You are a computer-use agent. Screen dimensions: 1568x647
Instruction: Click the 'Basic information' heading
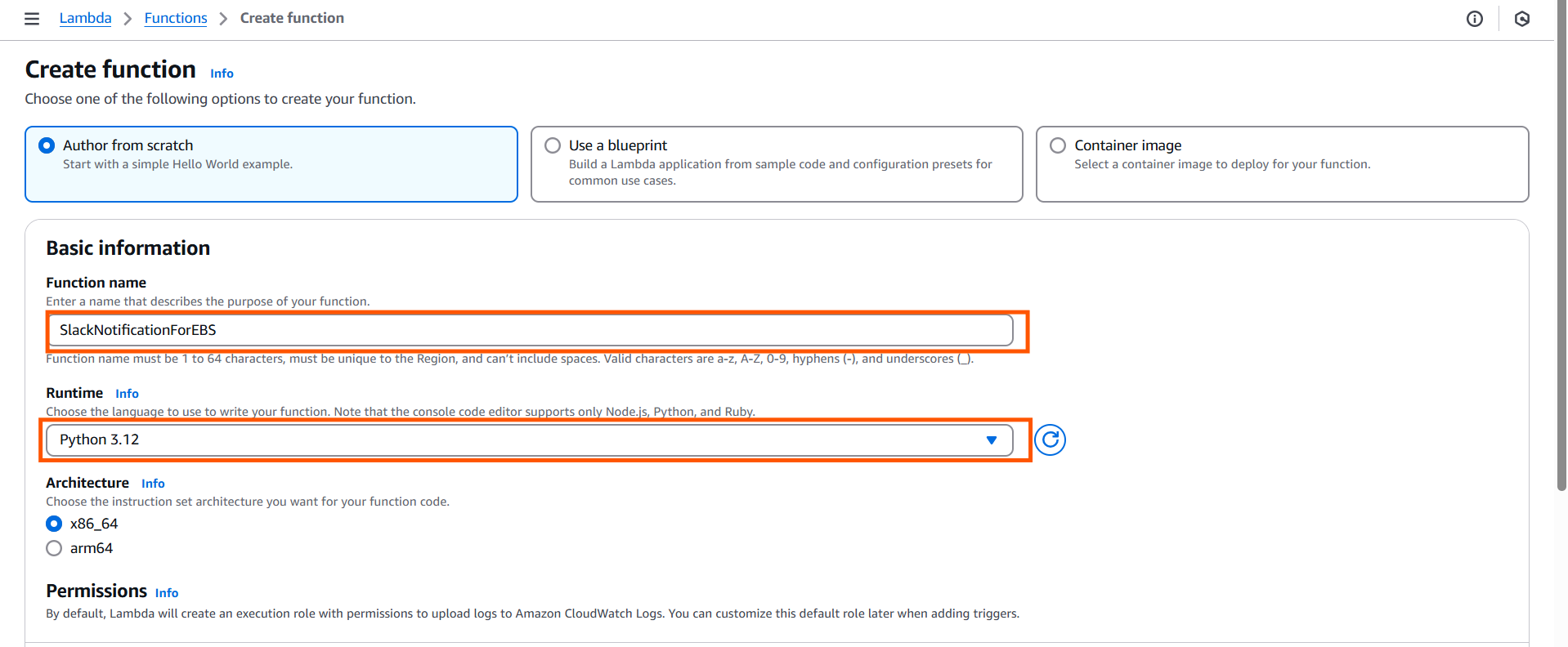pos(128,248)
